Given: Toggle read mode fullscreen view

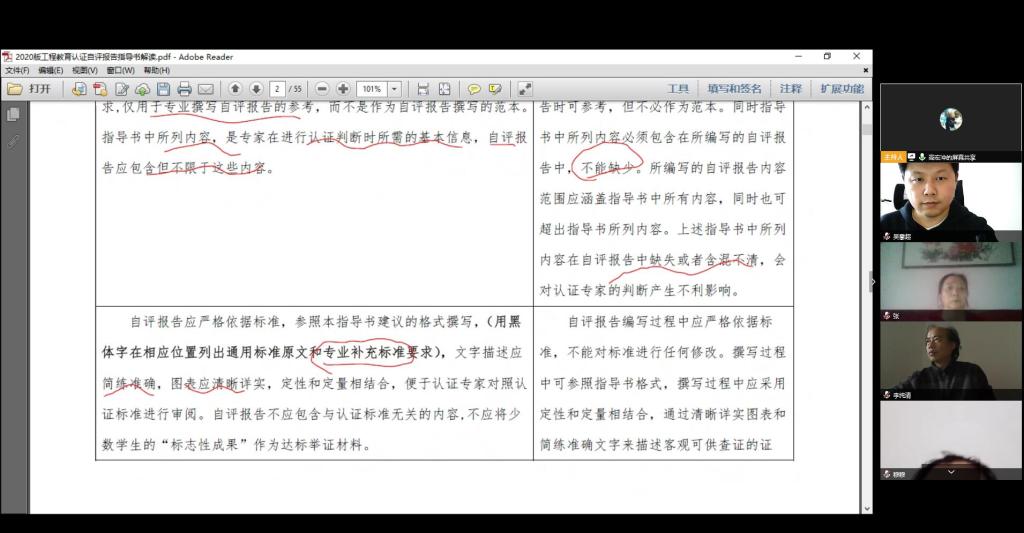Looking at the screenshot, I should click(x=525, y=89).
